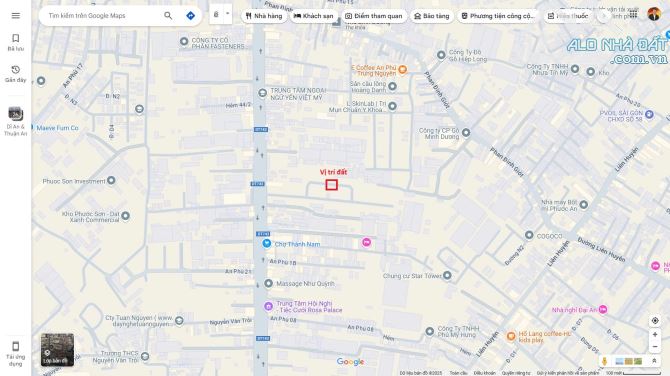Switch map layer via Lớp bản đồ thumbnail
Image resolution: width=670 pixels, height=376 pixels.
coord(57,350)
